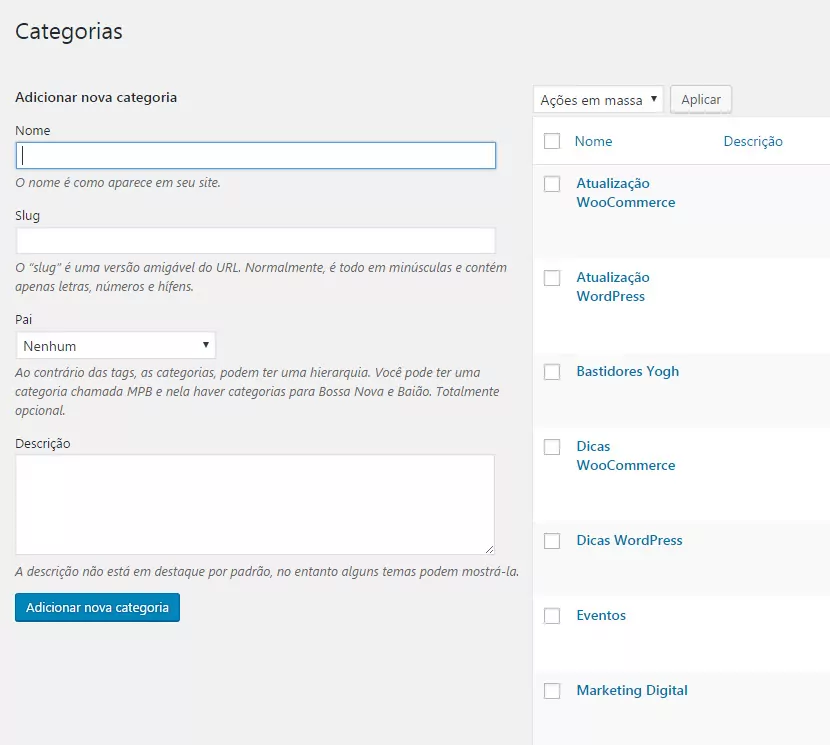Select the Atualização WooCommerce checkbox
The width and height of the screenshot is (830, 745).
pos(552,184)
